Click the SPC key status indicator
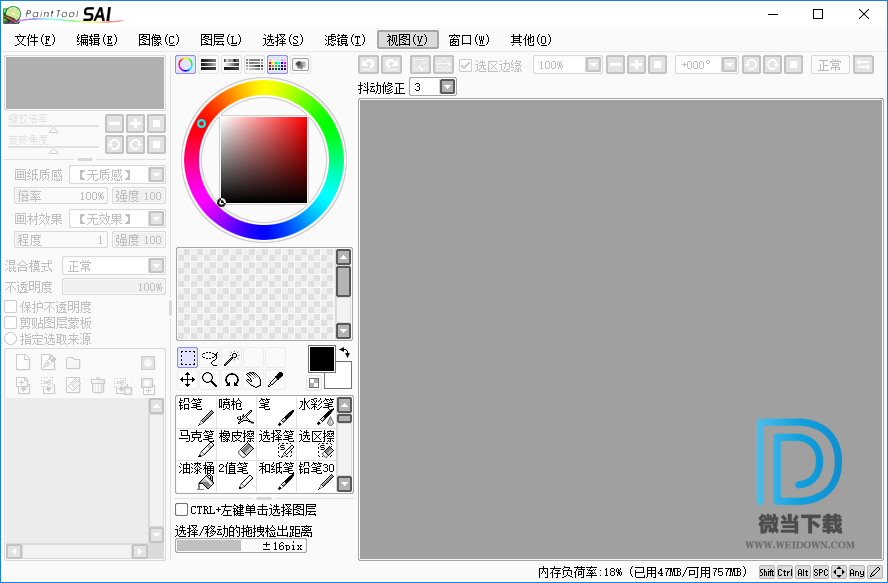This screenshot has height=583, width=888. tap(821, 572)
